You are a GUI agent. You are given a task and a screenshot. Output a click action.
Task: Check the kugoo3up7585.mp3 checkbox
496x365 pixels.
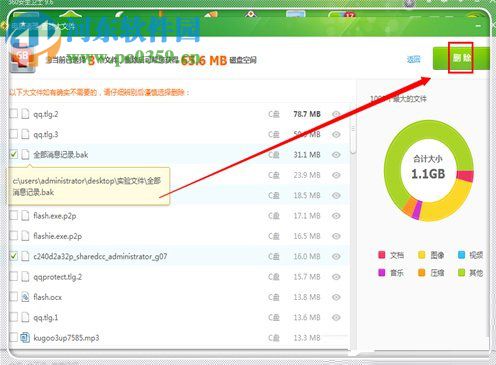click(14, 337)
